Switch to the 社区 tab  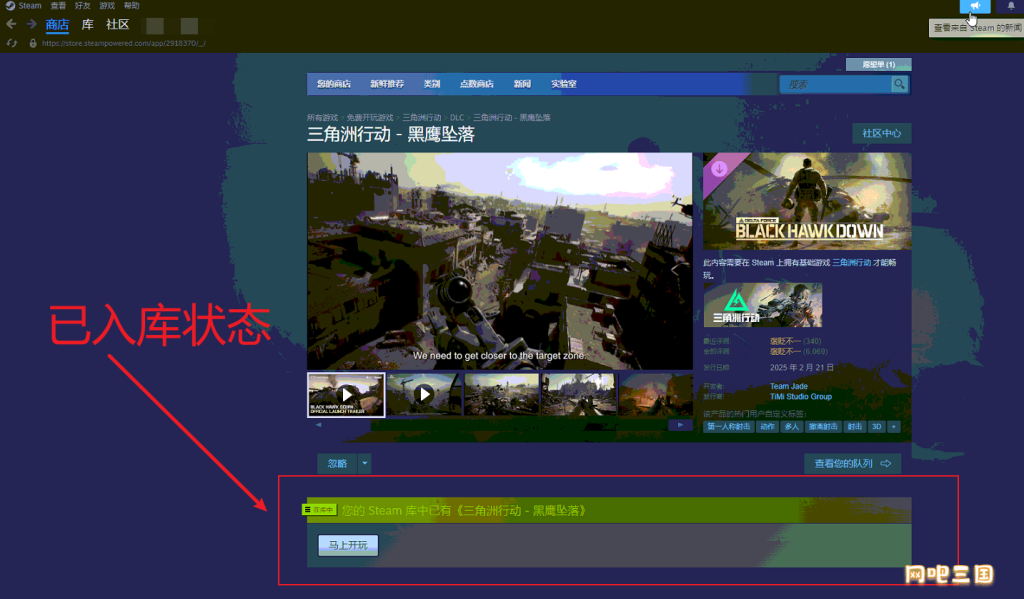(x=118, y=25)
